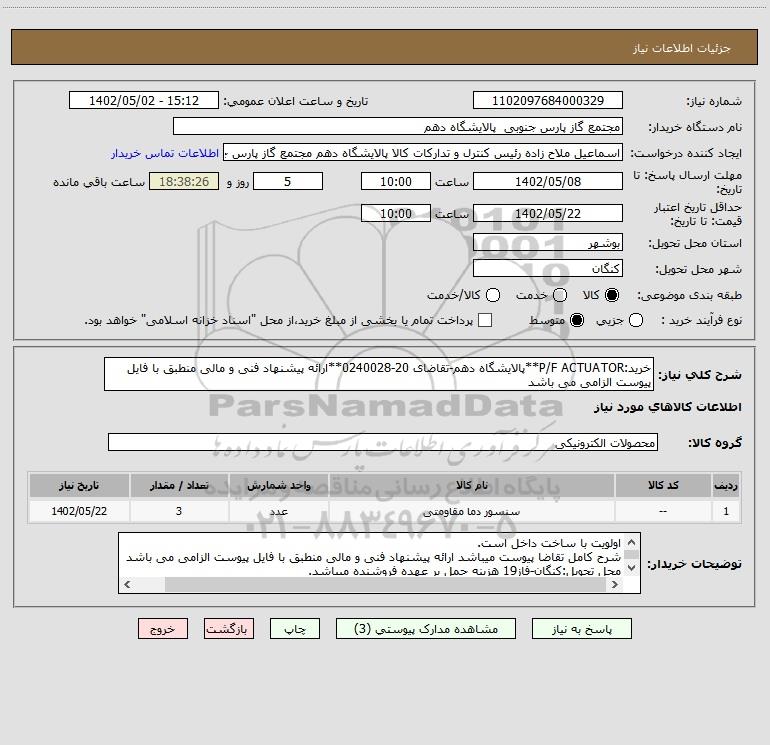770x745 pixels.
Task: View attached documents (3) button
Action: pos(426,629)
